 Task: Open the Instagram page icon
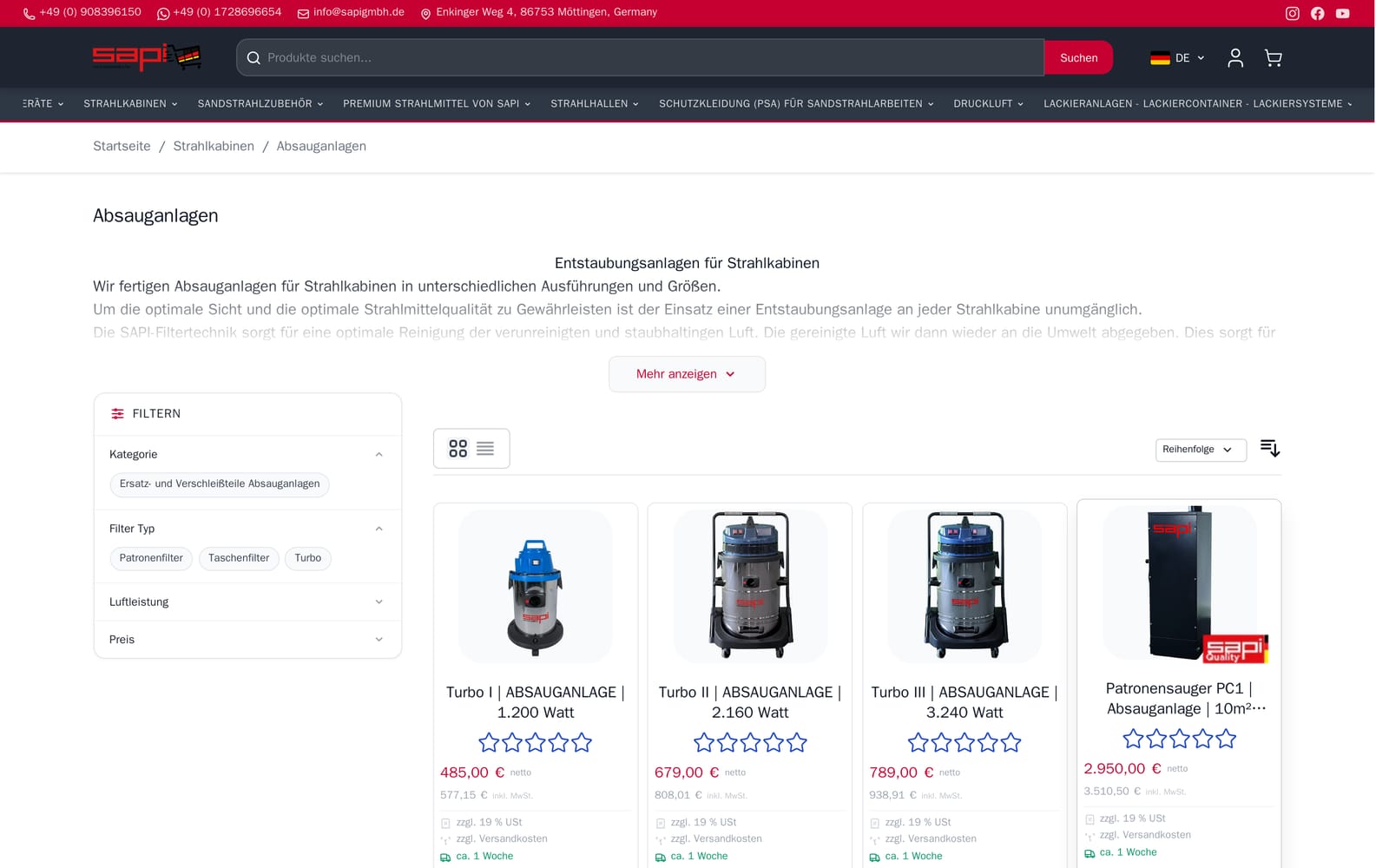[1292, 13]
